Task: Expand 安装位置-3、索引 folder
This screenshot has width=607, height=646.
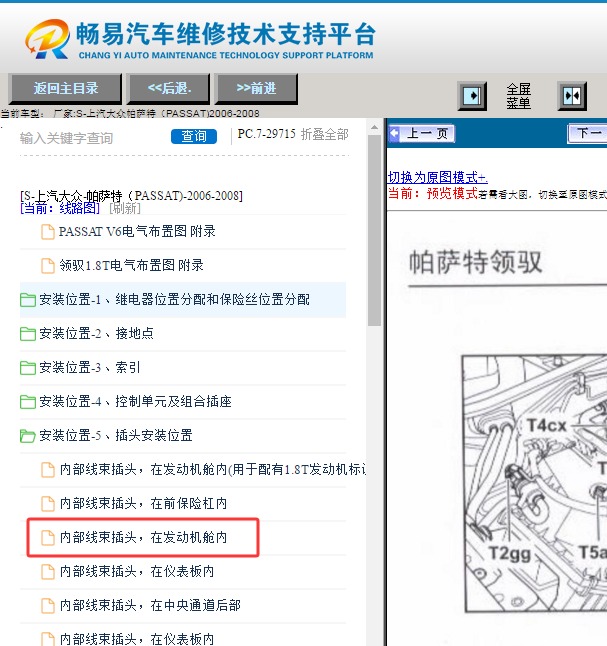Action: (90, 367)
